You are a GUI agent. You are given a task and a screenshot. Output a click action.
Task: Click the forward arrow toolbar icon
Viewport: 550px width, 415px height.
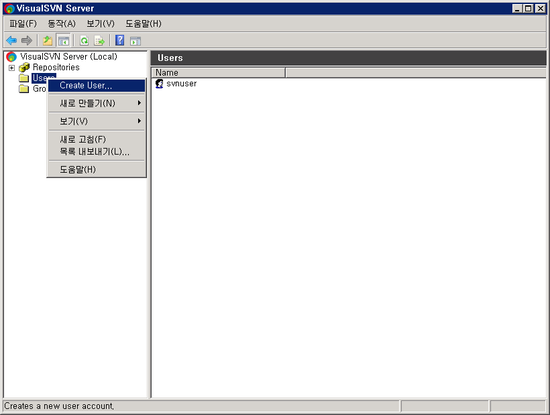[27, 41]
